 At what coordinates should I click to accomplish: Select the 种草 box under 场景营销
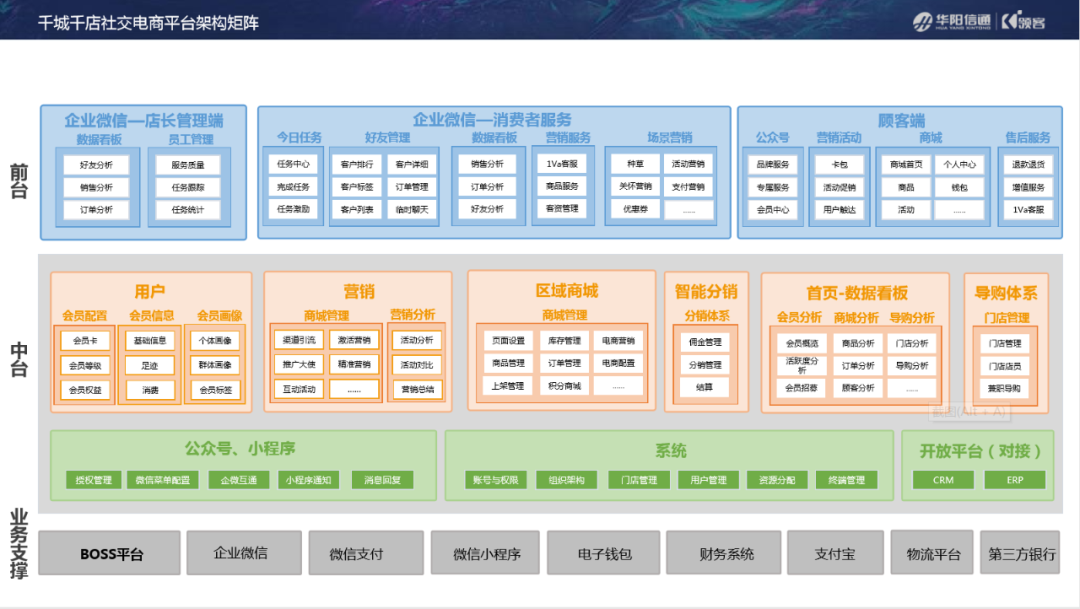pos(635,164)
